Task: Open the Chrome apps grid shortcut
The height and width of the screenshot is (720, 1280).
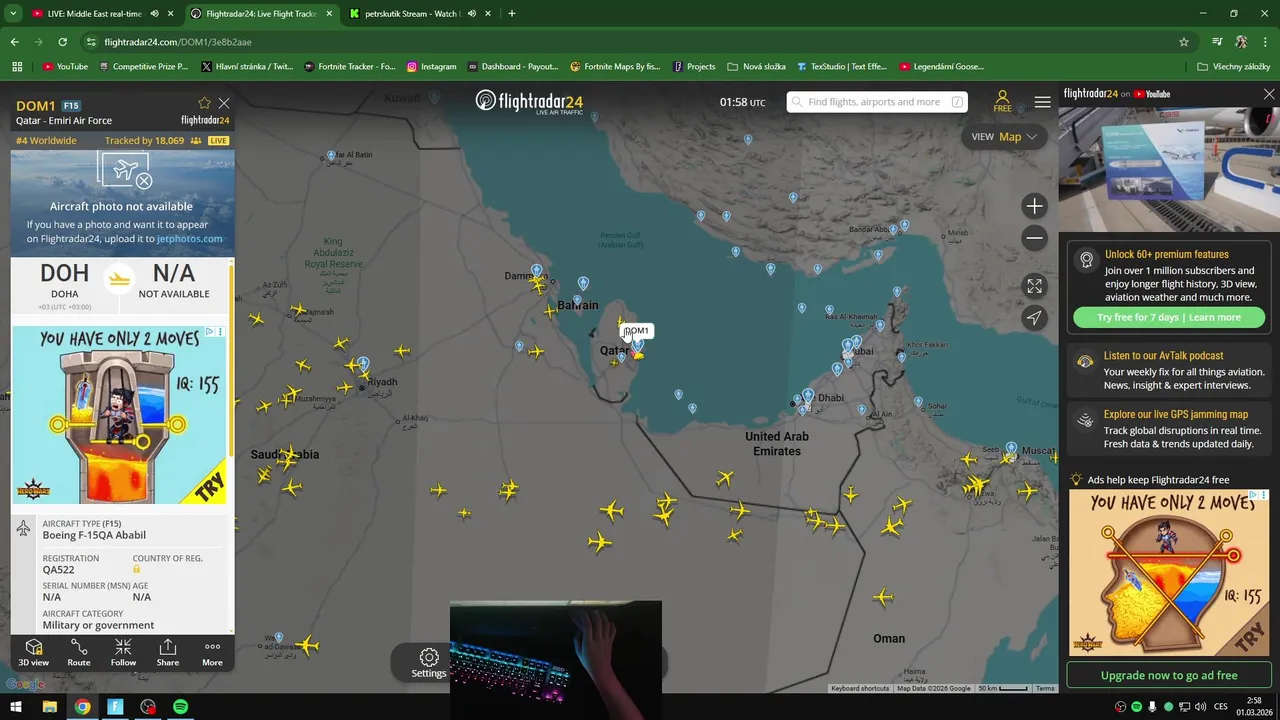Action: tap(17, 67)
